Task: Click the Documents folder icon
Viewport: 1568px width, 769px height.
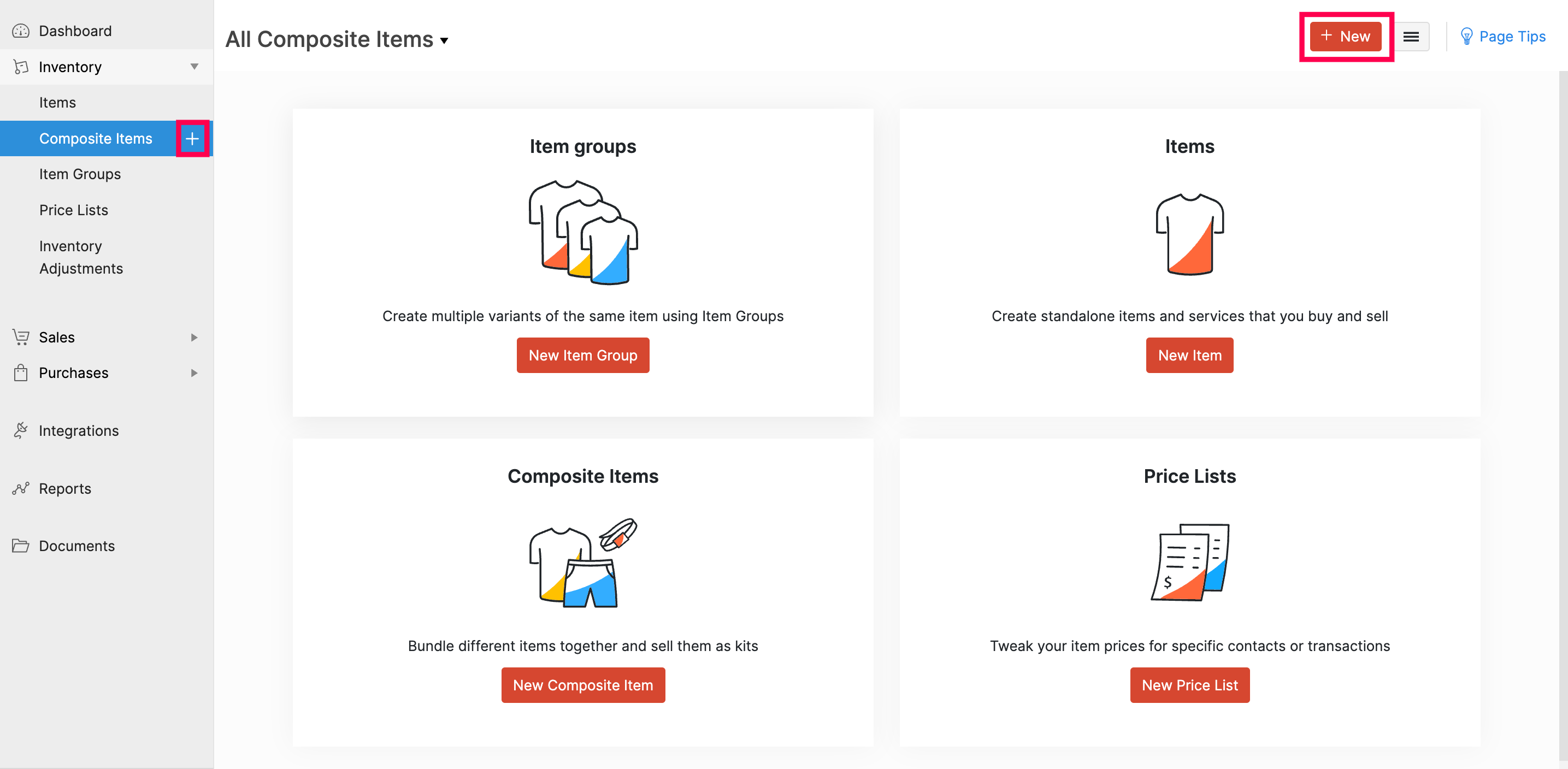Action: coord(21,545)
